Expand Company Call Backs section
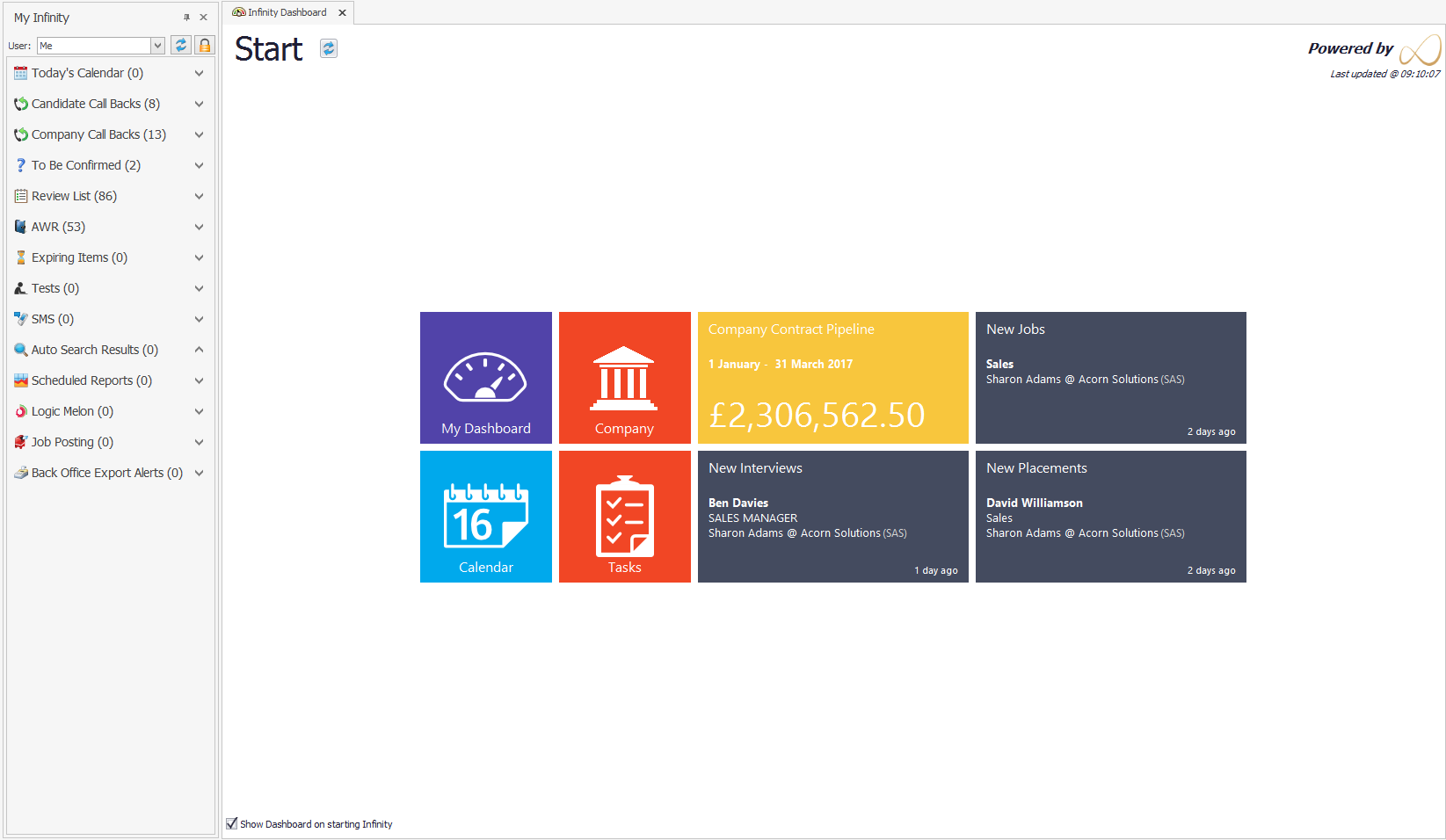 [x=200, y=134]
